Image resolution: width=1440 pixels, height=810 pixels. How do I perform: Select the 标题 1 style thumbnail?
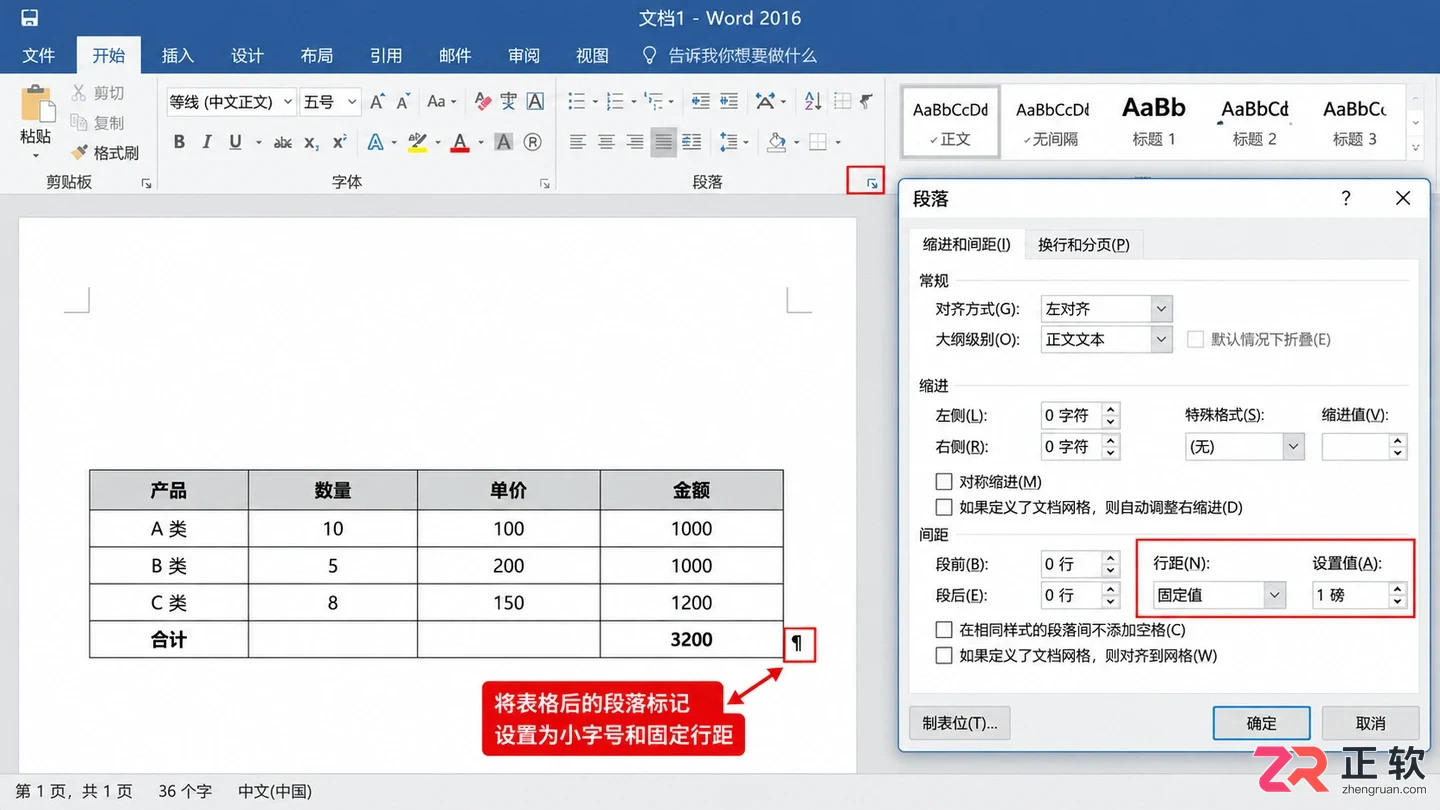tap(1153, 121)
